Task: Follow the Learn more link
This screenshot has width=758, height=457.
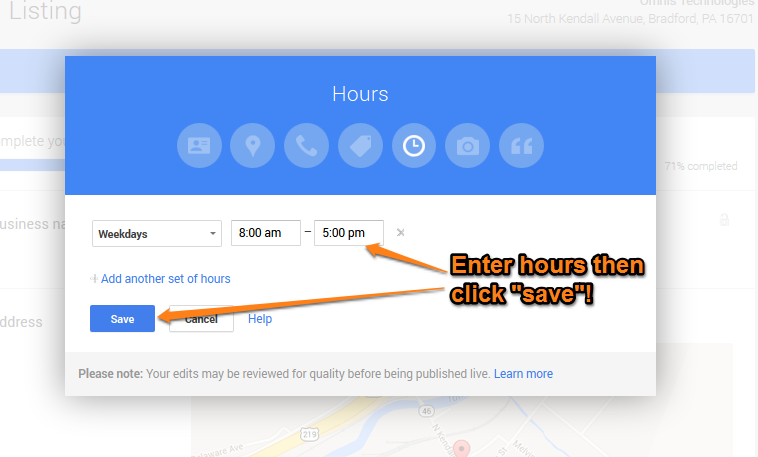Action: pyautogui.click(x=523, y=374)
